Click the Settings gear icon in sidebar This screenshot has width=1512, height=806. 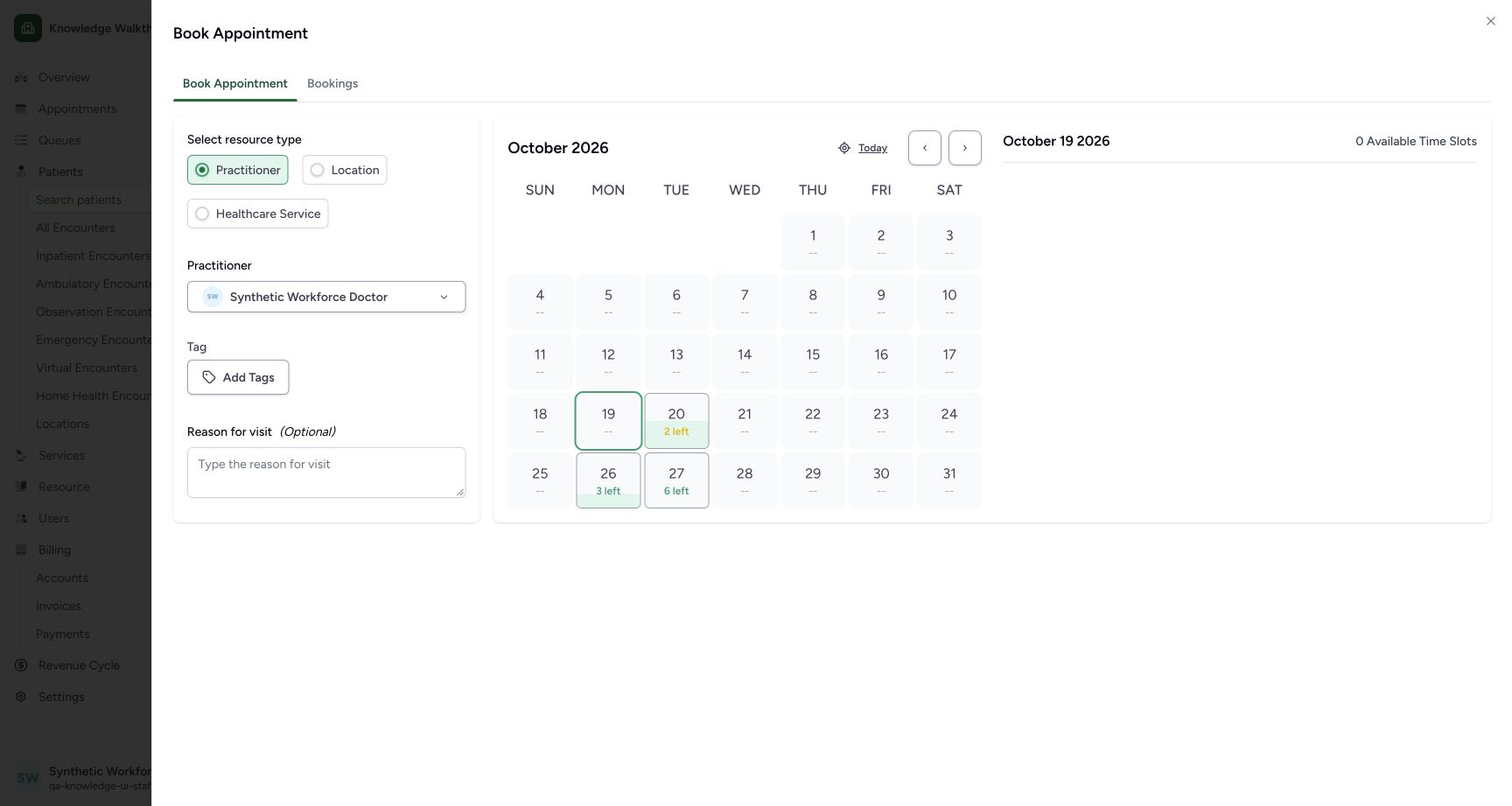21,697
